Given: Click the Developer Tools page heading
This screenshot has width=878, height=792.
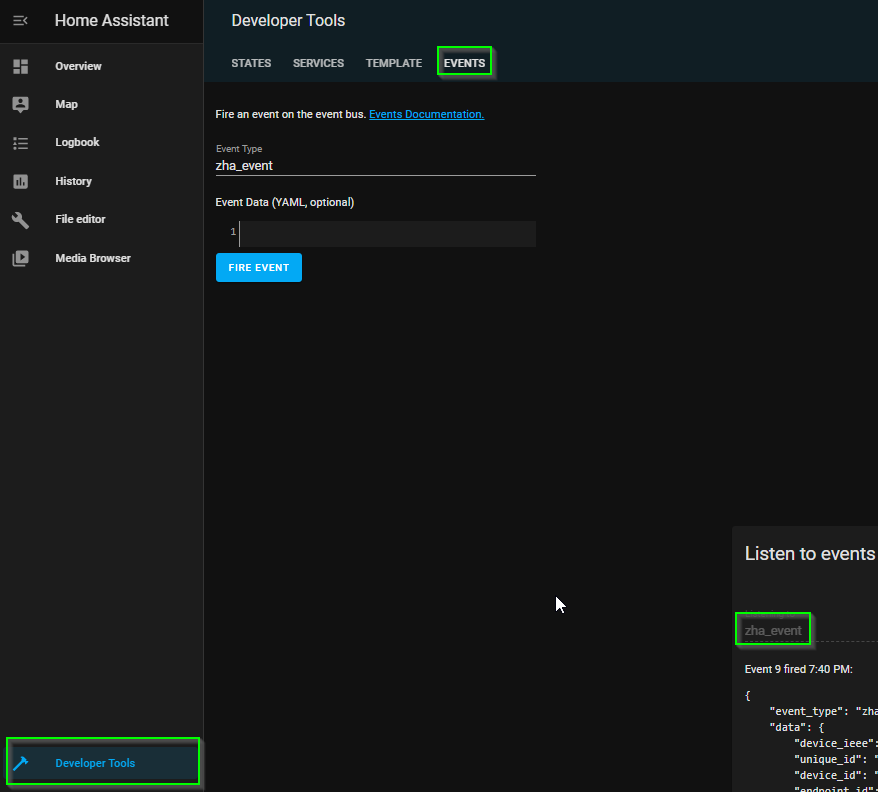Looking at the screenshot, I should pyautogui.click(x=288, y=21).
